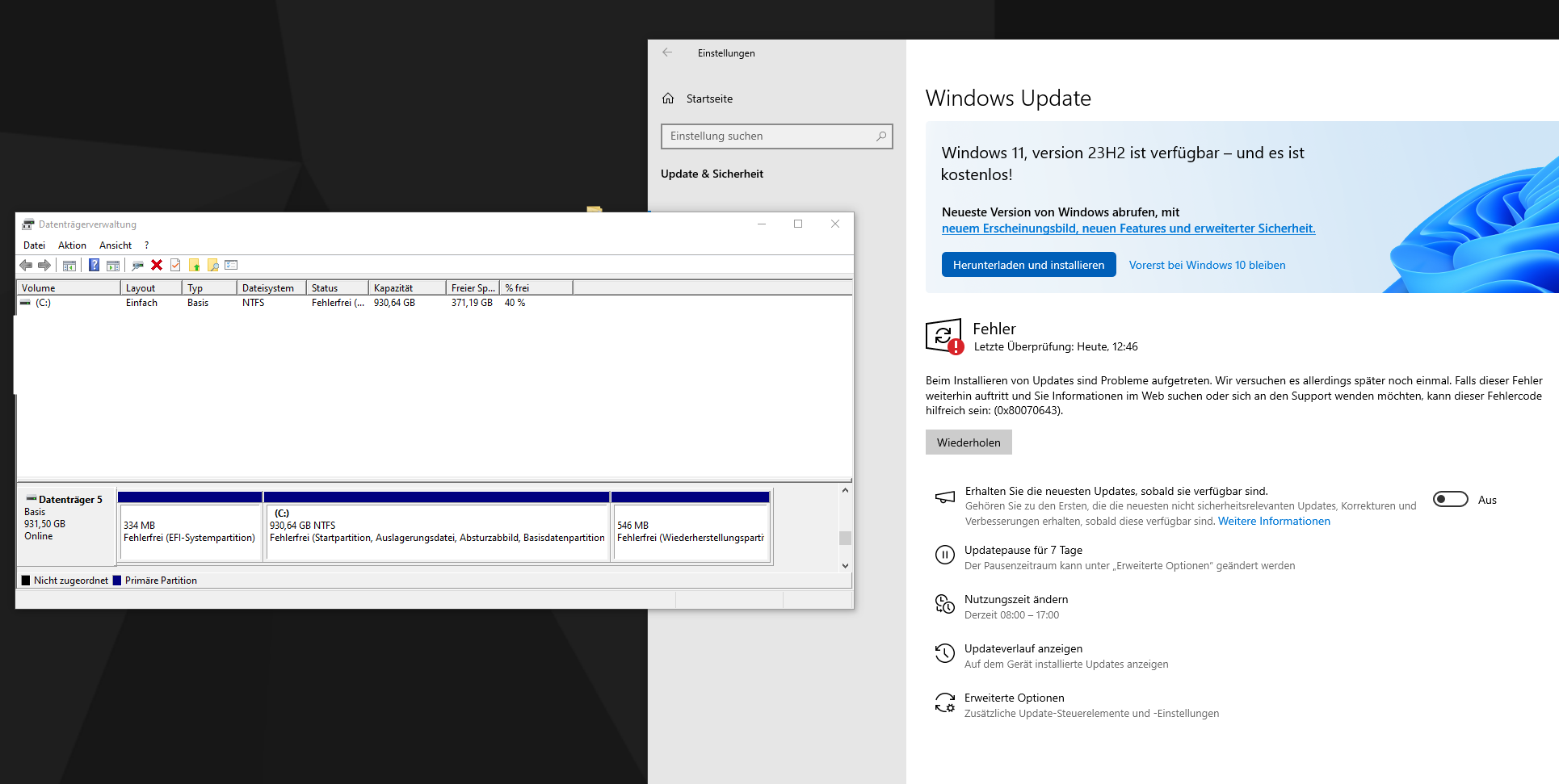
Task: Click the scrollbar thumb in disk pane
Action: [845, 538]
